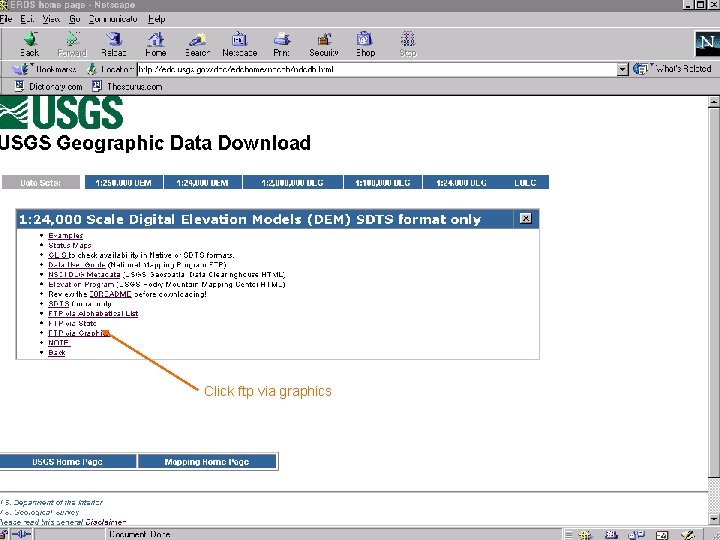720x540 pixels.
Task: Open Mail Inbox from the component bar
Action: (x=611, y=534)
